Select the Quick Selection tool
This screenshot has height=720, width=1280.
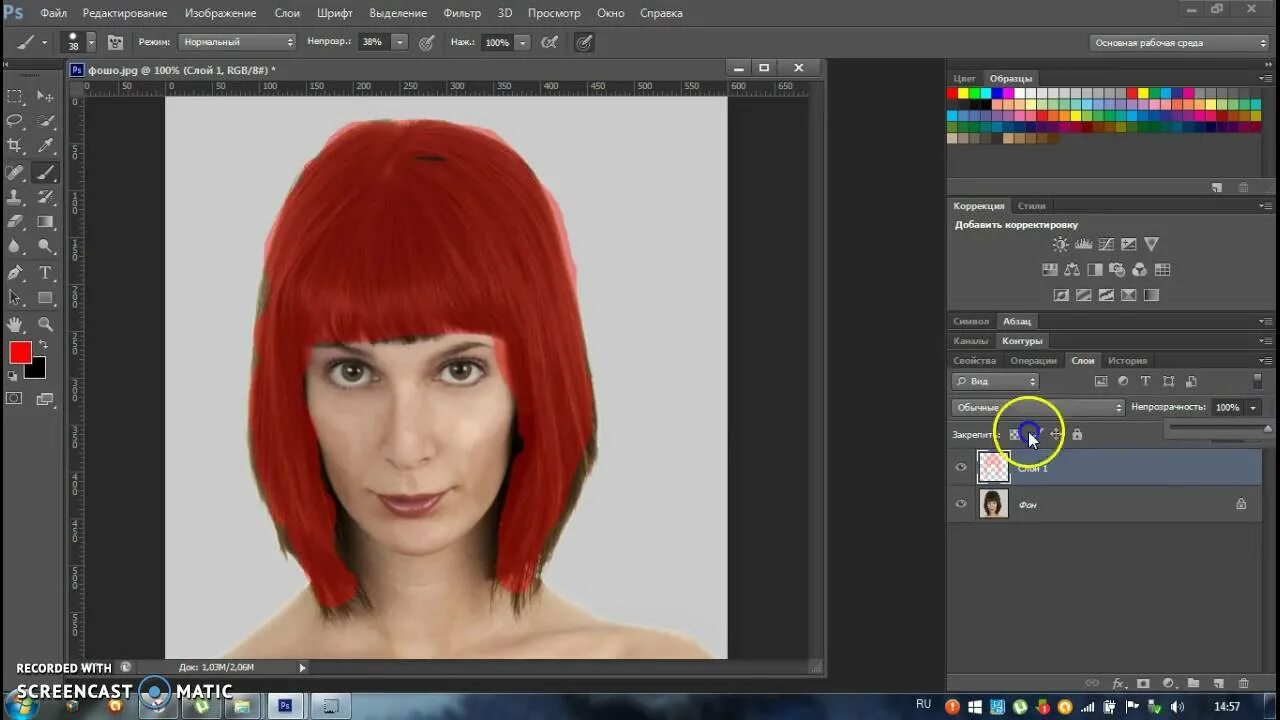(x=45, y=121)
